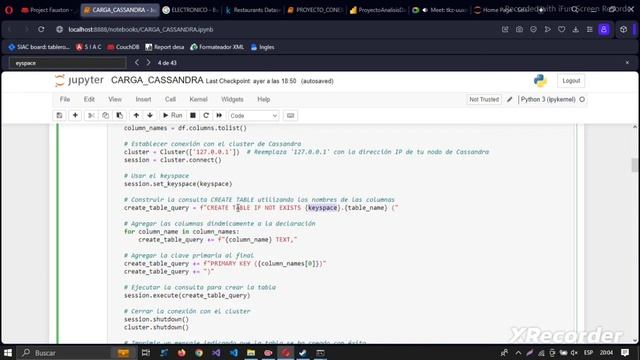
Task: Run the current cell
Action: tap(172, 116)
